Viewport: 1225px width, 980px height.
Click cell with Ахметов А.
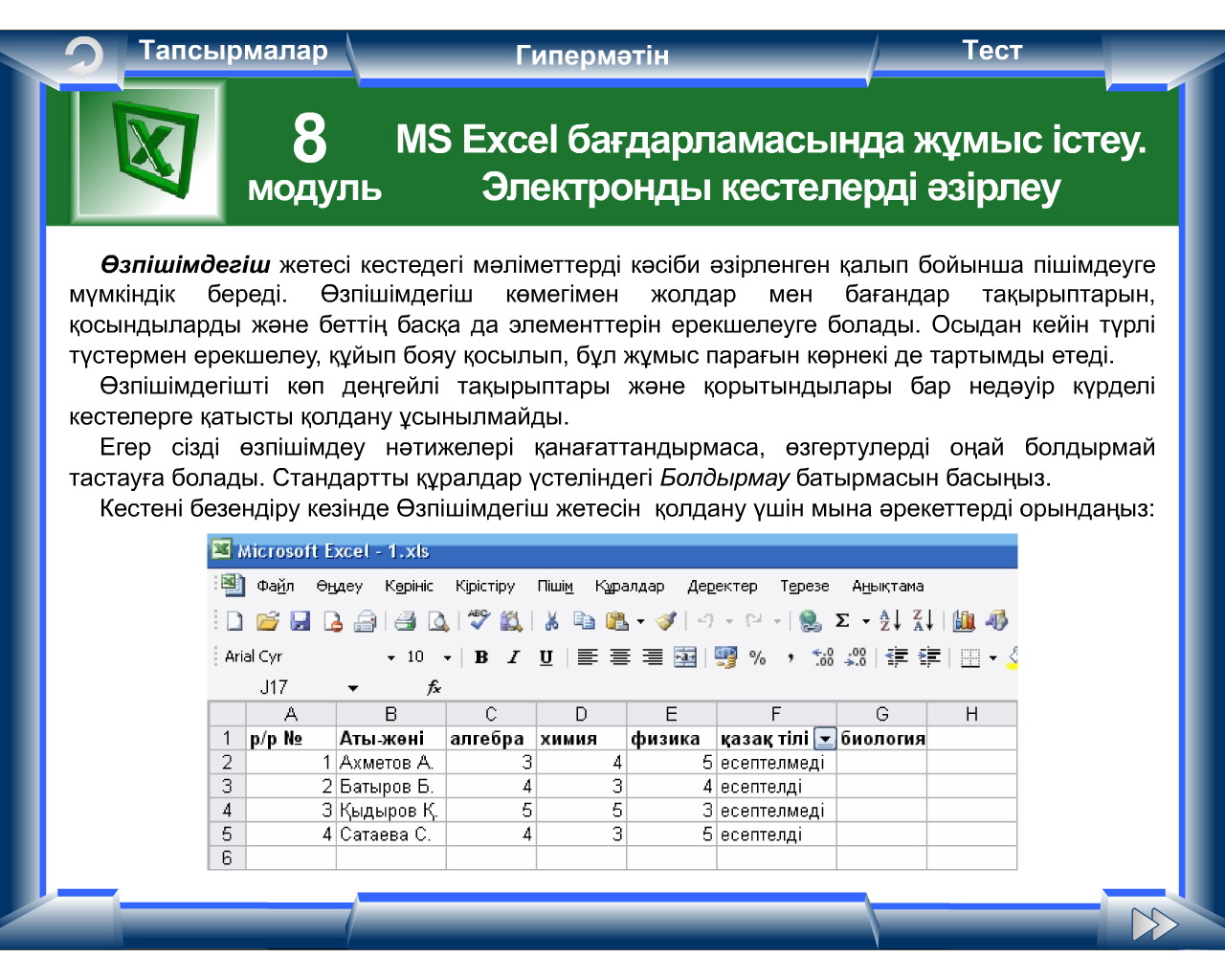(x=390, y=763)
